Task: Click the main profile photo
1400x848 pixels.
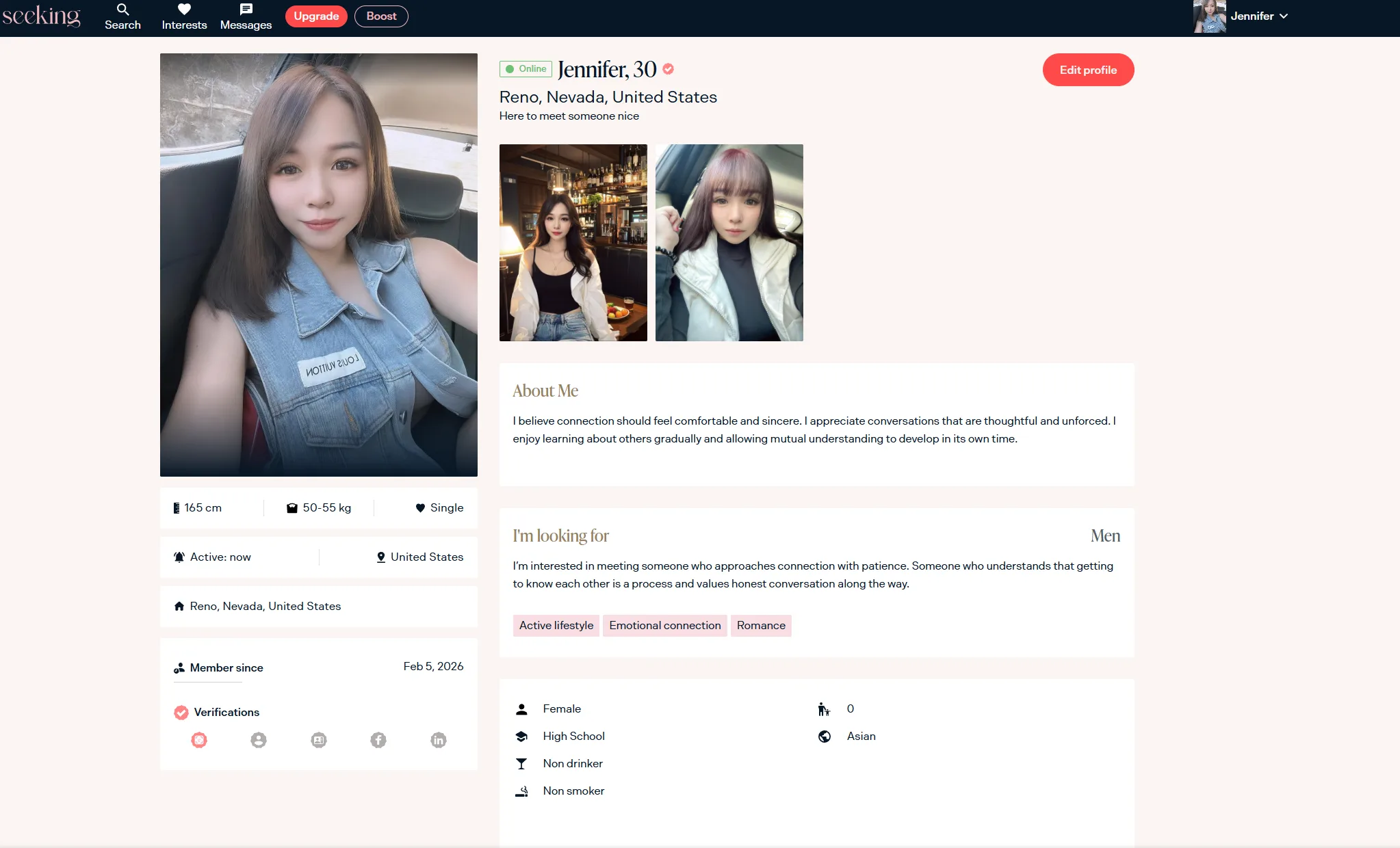Action: coord(319,265)
